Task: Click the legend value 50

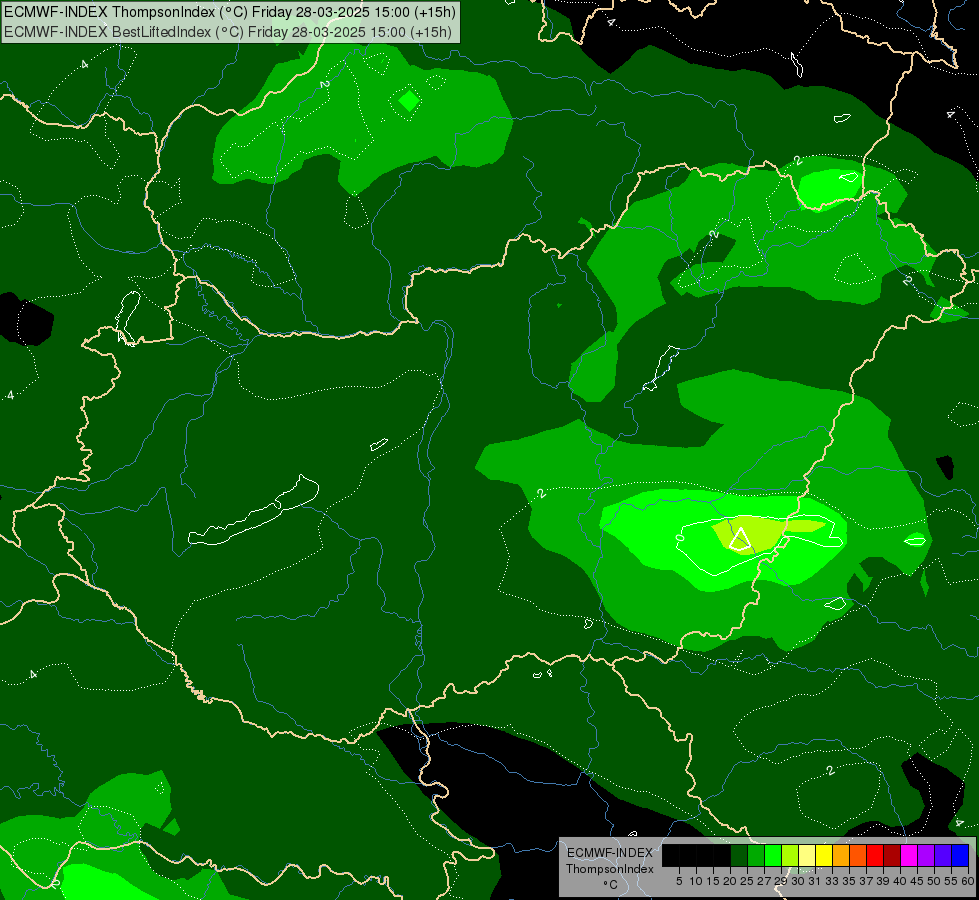Action: point(934,881)
